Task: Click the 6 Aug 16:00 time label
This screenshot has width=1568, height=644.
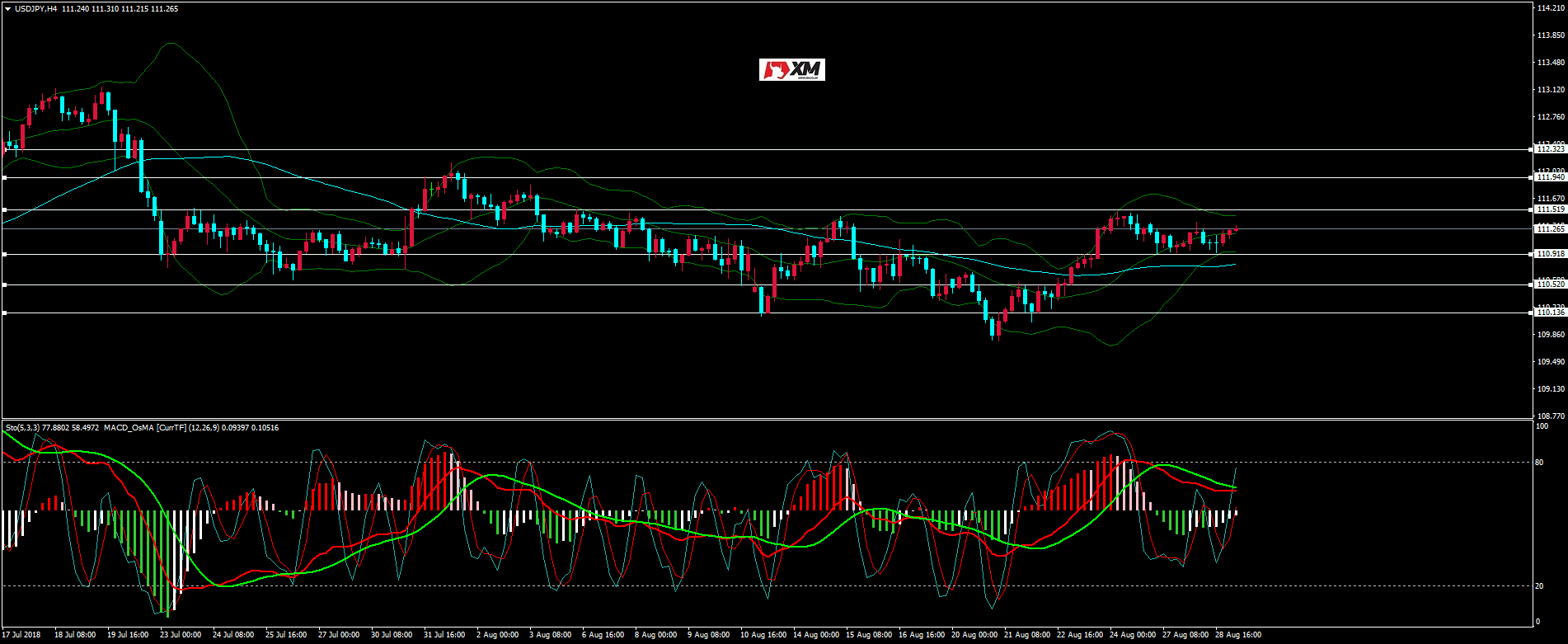Action: 603,635
